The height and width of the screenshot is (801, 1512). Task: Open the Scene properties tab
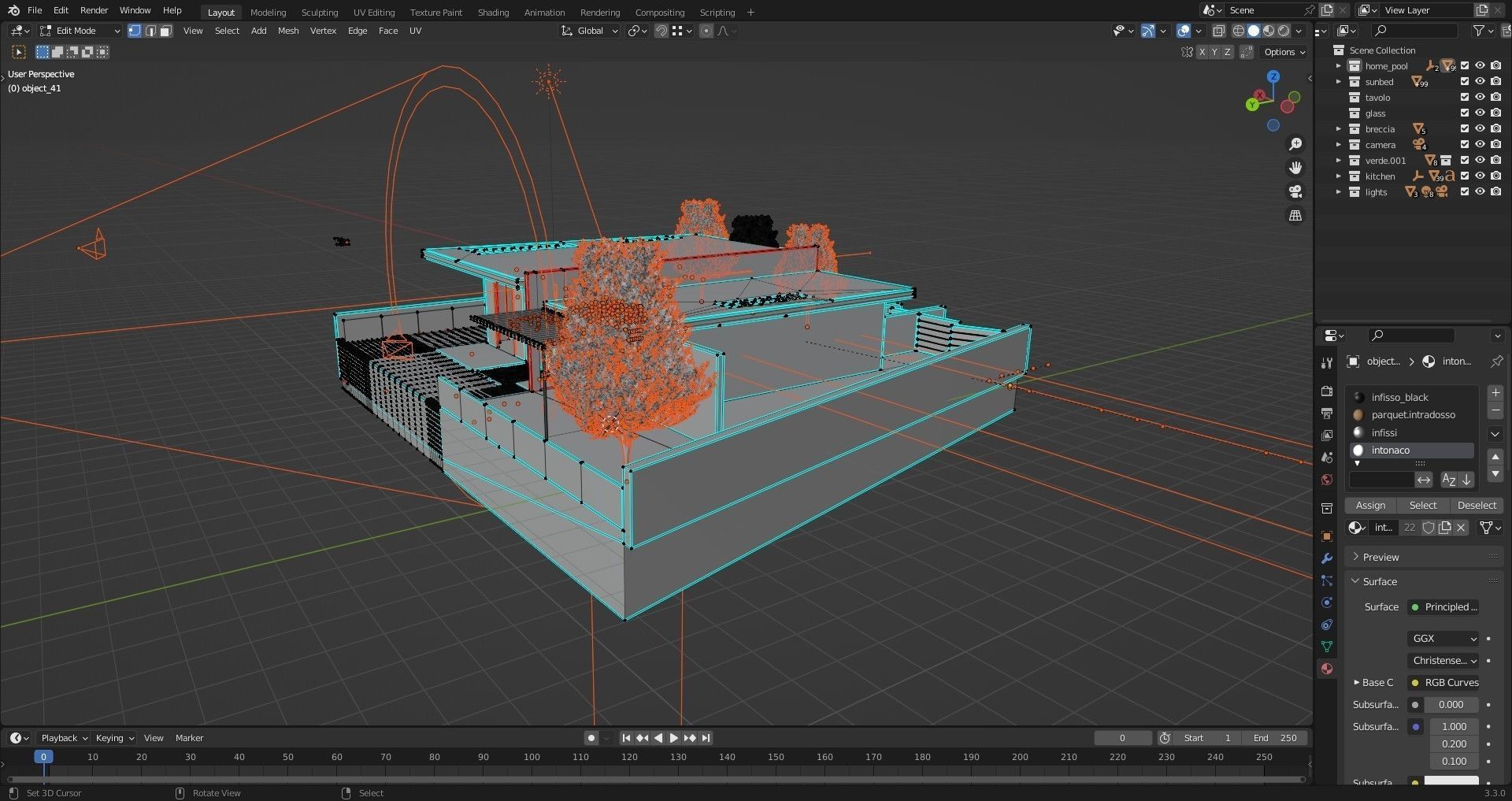1327,458
